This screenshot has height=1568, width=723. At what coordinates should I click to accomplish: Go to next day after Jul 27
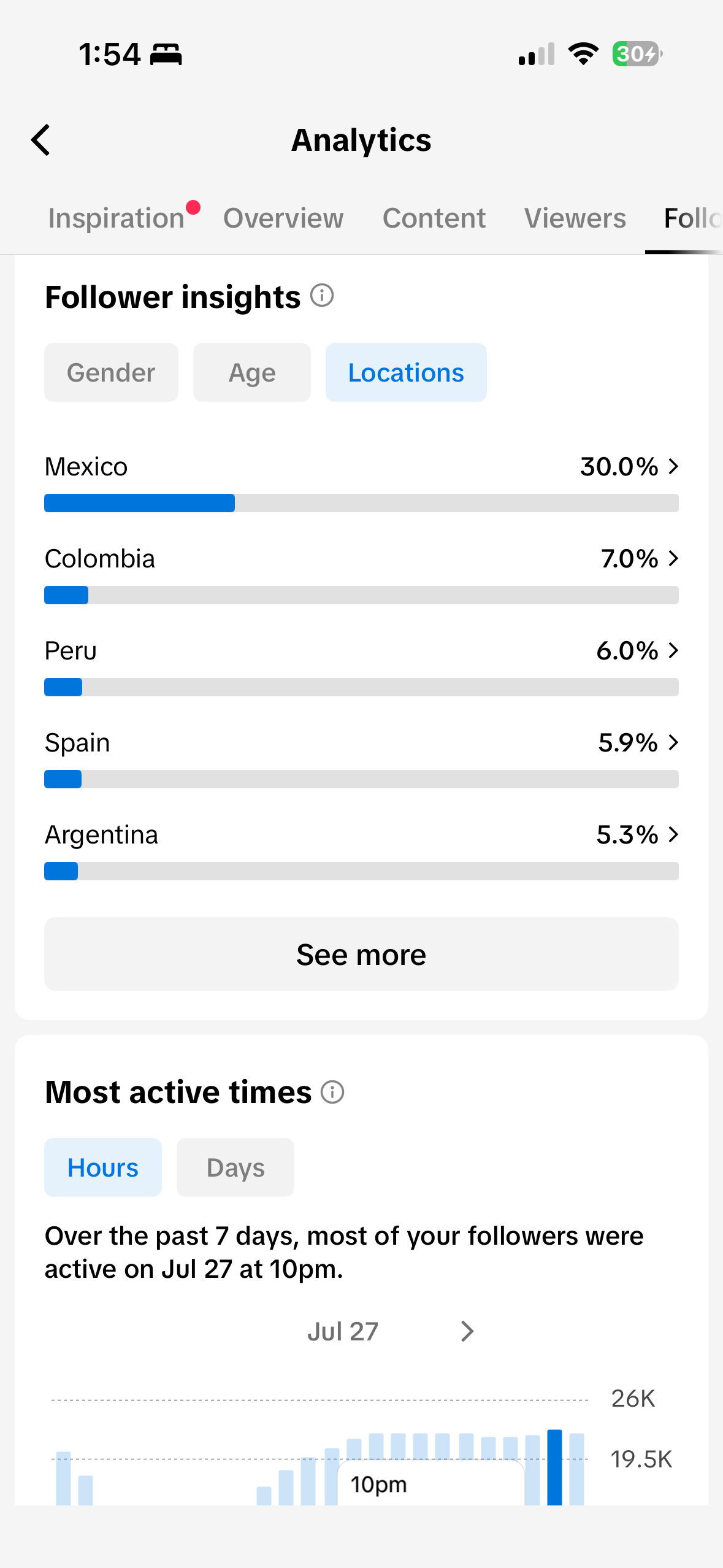click(467, 1331)
